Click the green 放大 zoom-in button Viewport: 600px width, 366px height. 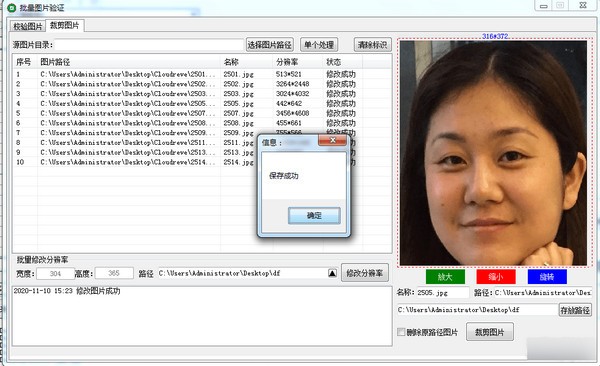(445, 277)
